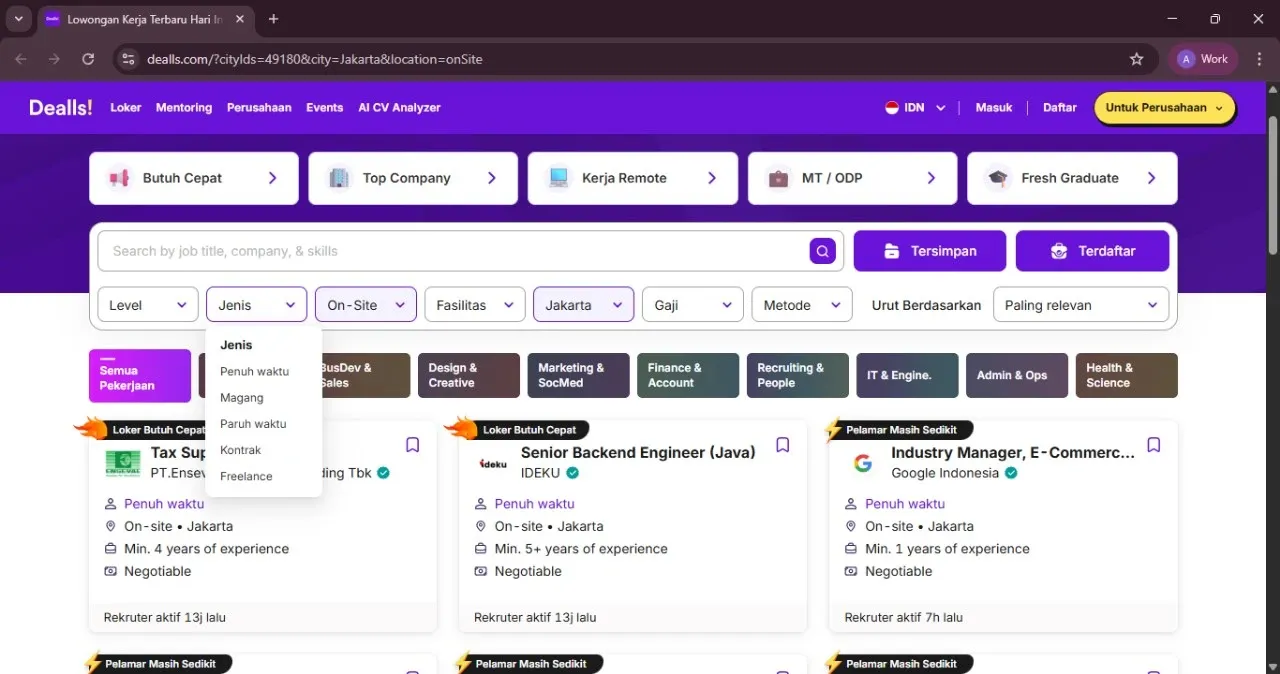The width and height of the screenshot is (1280, 674).
Task: Open the Loker nav item
Action: tap(126, 107)
